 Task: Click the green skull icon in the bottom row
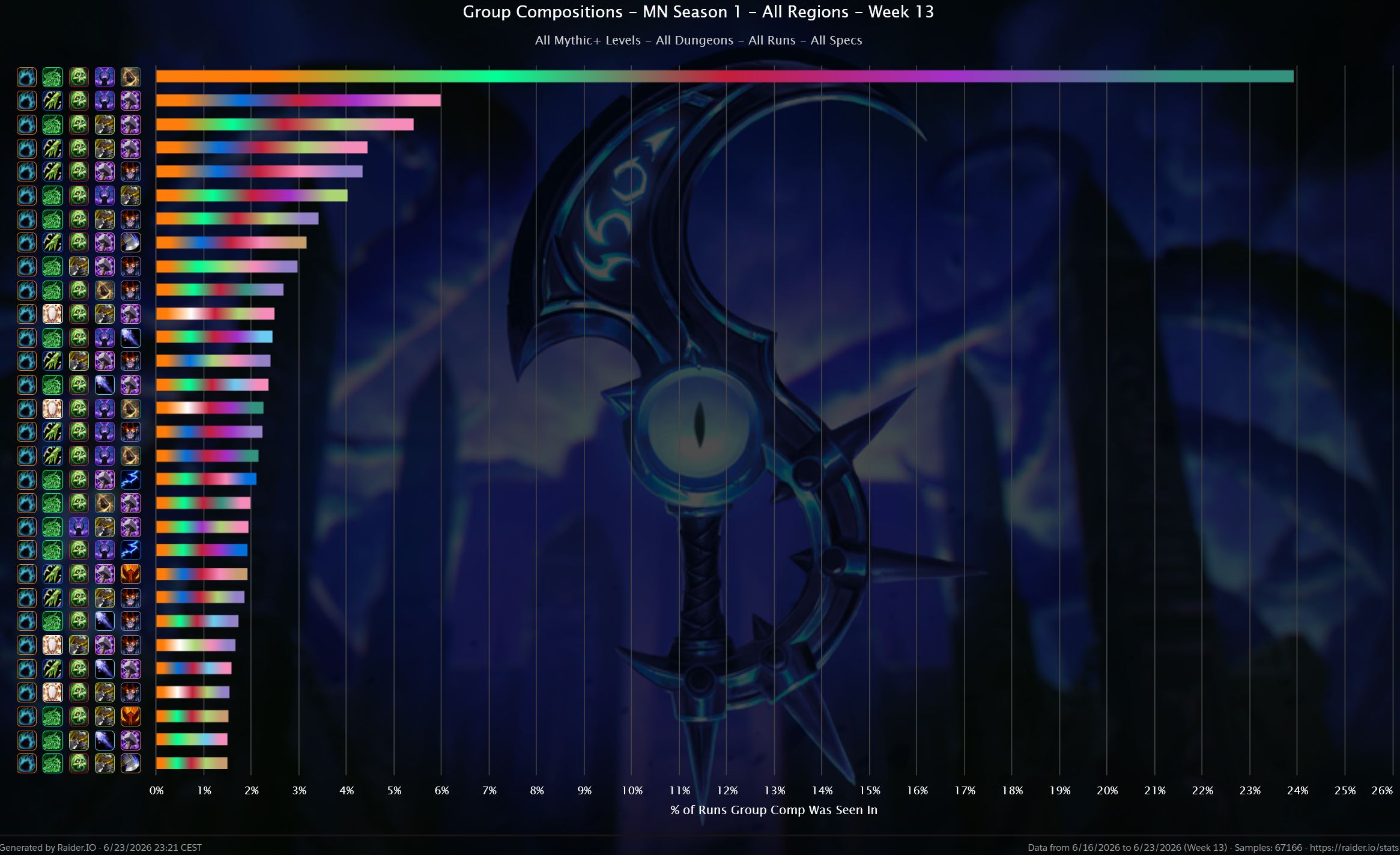[x=79, y=763]
